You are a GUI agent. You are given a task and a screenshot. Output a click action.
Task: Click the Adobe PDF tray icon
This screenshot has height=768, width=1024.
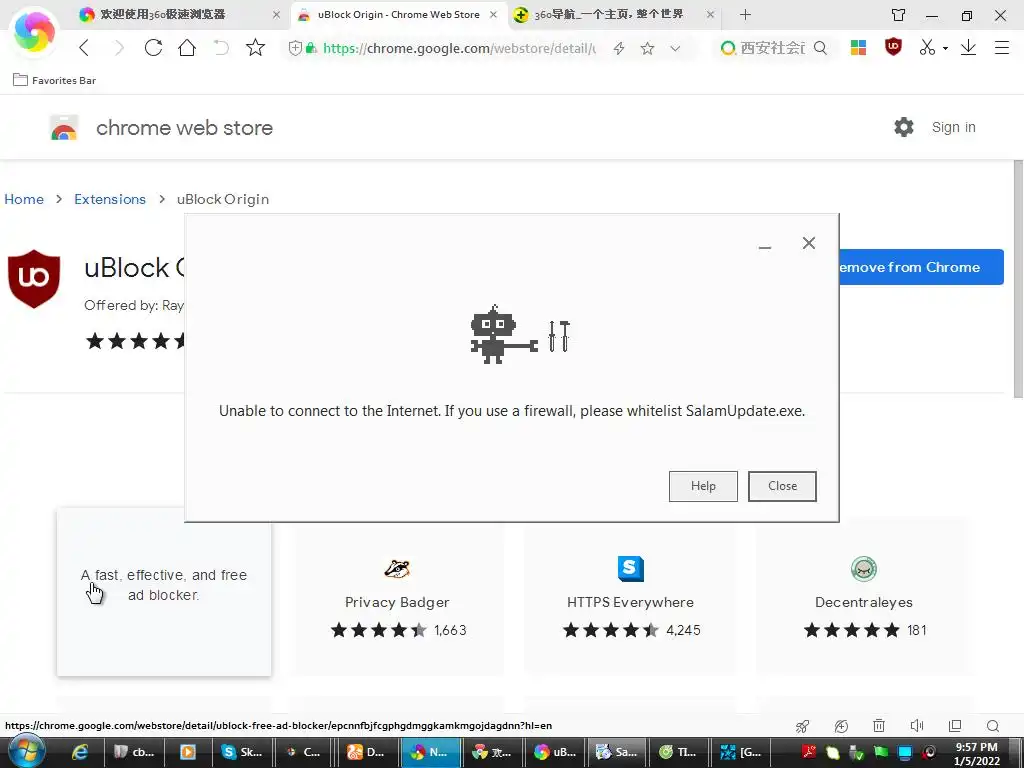[x=809, y=752]
